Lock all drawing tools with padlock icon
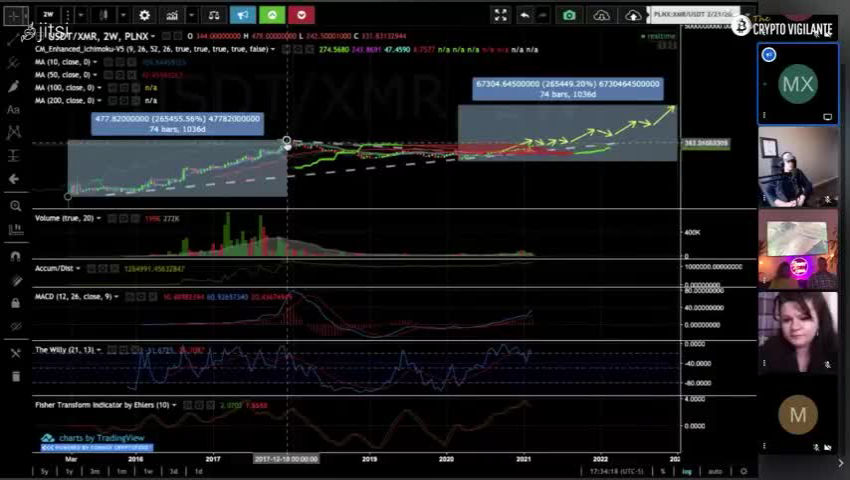This screenshot has height=480, width=850. (x=15, y=303)
